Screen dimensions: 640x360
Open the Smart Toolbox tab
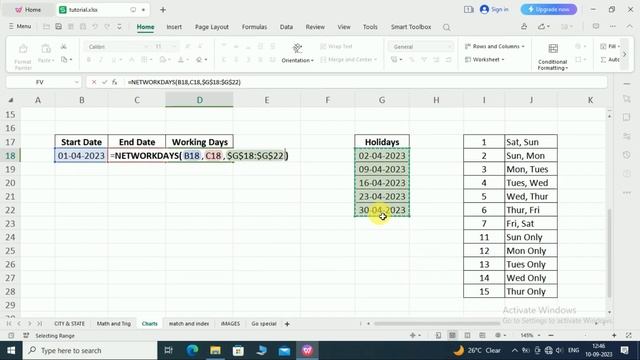tap(411, 27)
